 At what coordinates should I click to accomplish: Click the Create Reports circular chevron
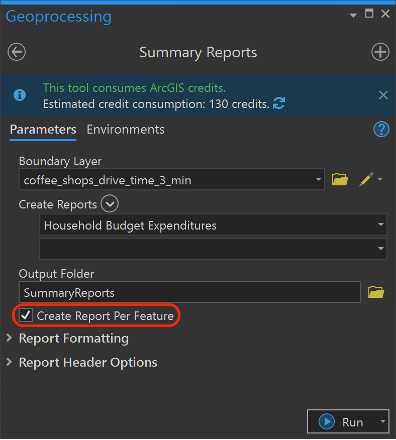click(110, 204)
